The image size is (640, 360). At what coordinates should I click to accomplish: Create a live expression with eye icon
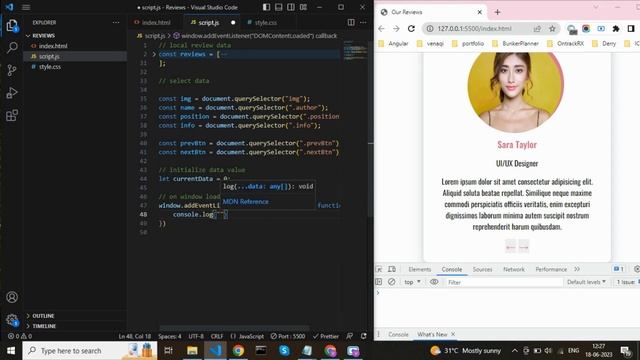[x=434, y=282]
